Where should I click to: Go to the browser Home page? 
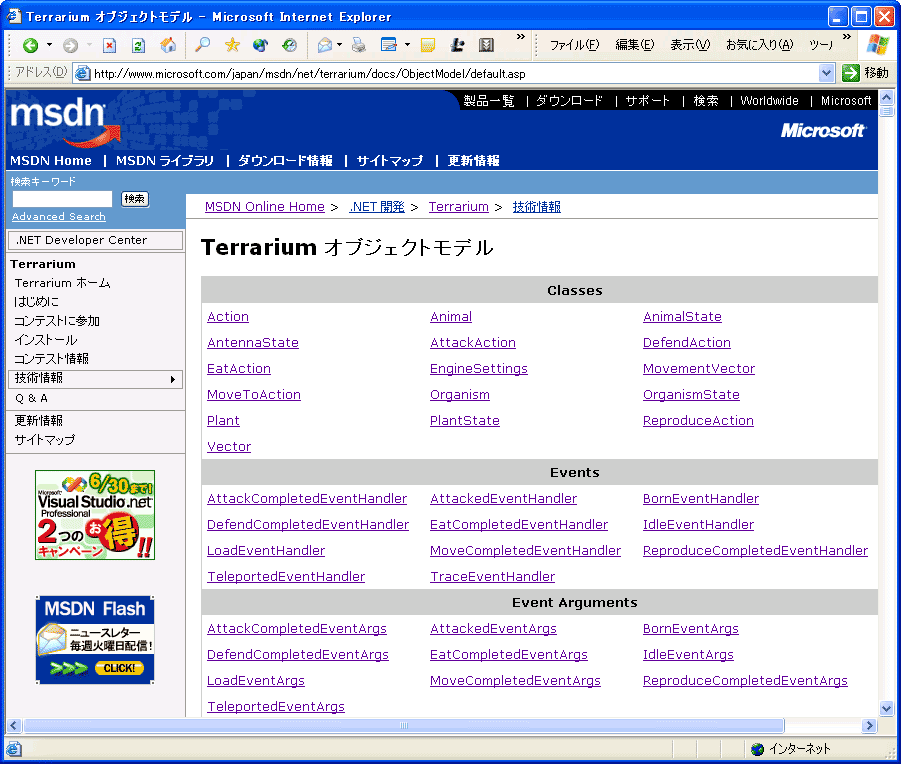point(168,45)
